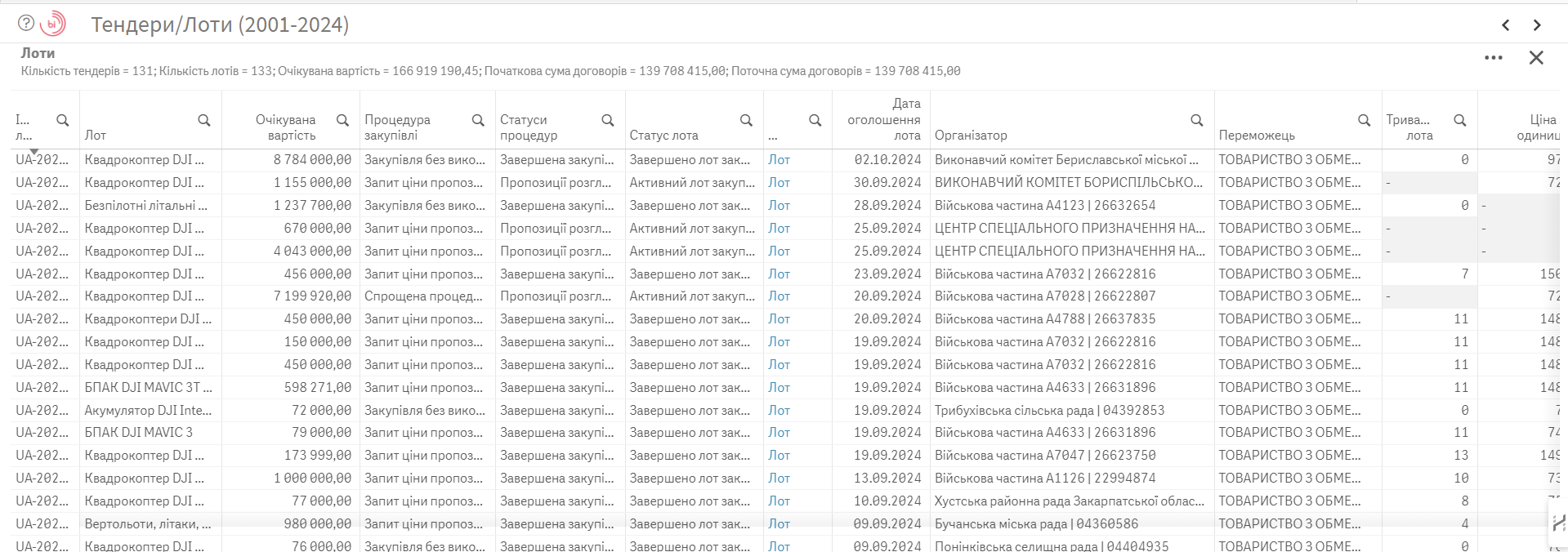
Task: Go to the next sheet arrow
Action: 1537,25
